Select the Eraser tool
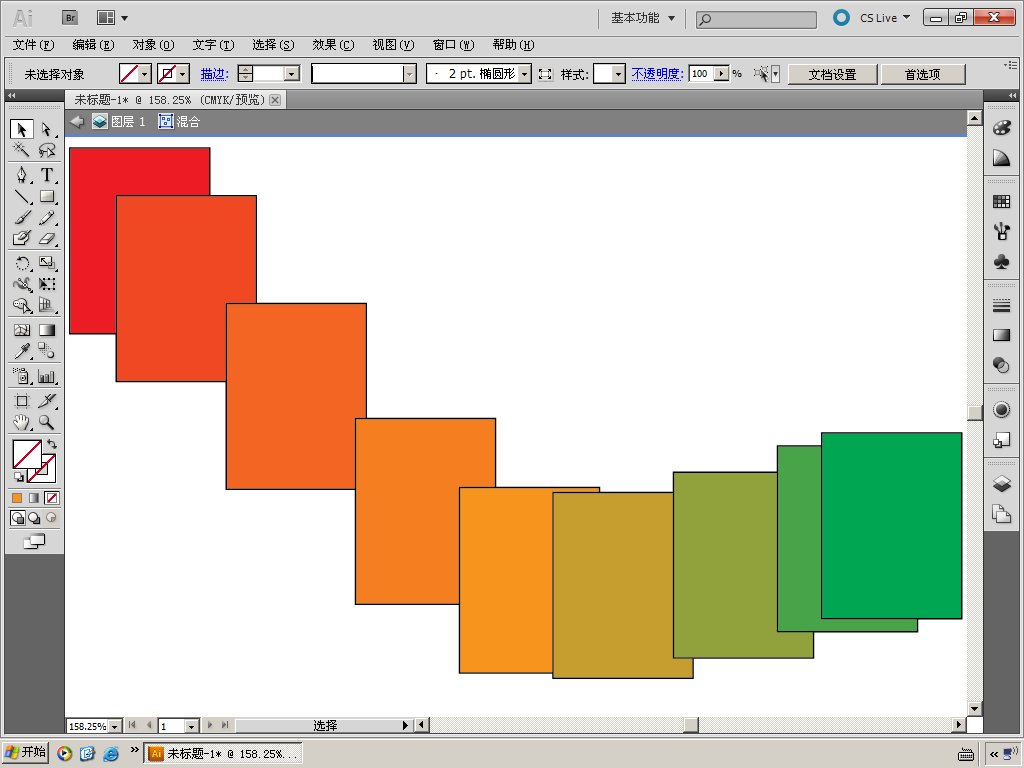This screenshot has width=1024, height=768. 46,238
